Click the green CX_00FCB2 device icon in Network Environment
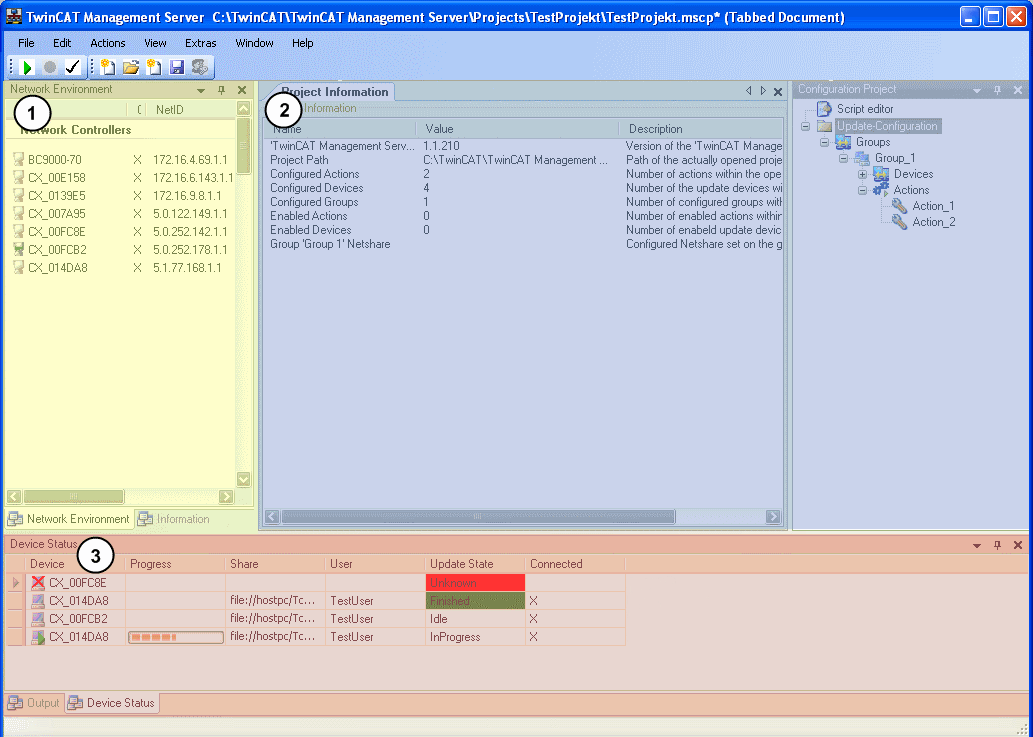Image resolution: width=1033 pixels, height=737 pixels. coord(18,250)
